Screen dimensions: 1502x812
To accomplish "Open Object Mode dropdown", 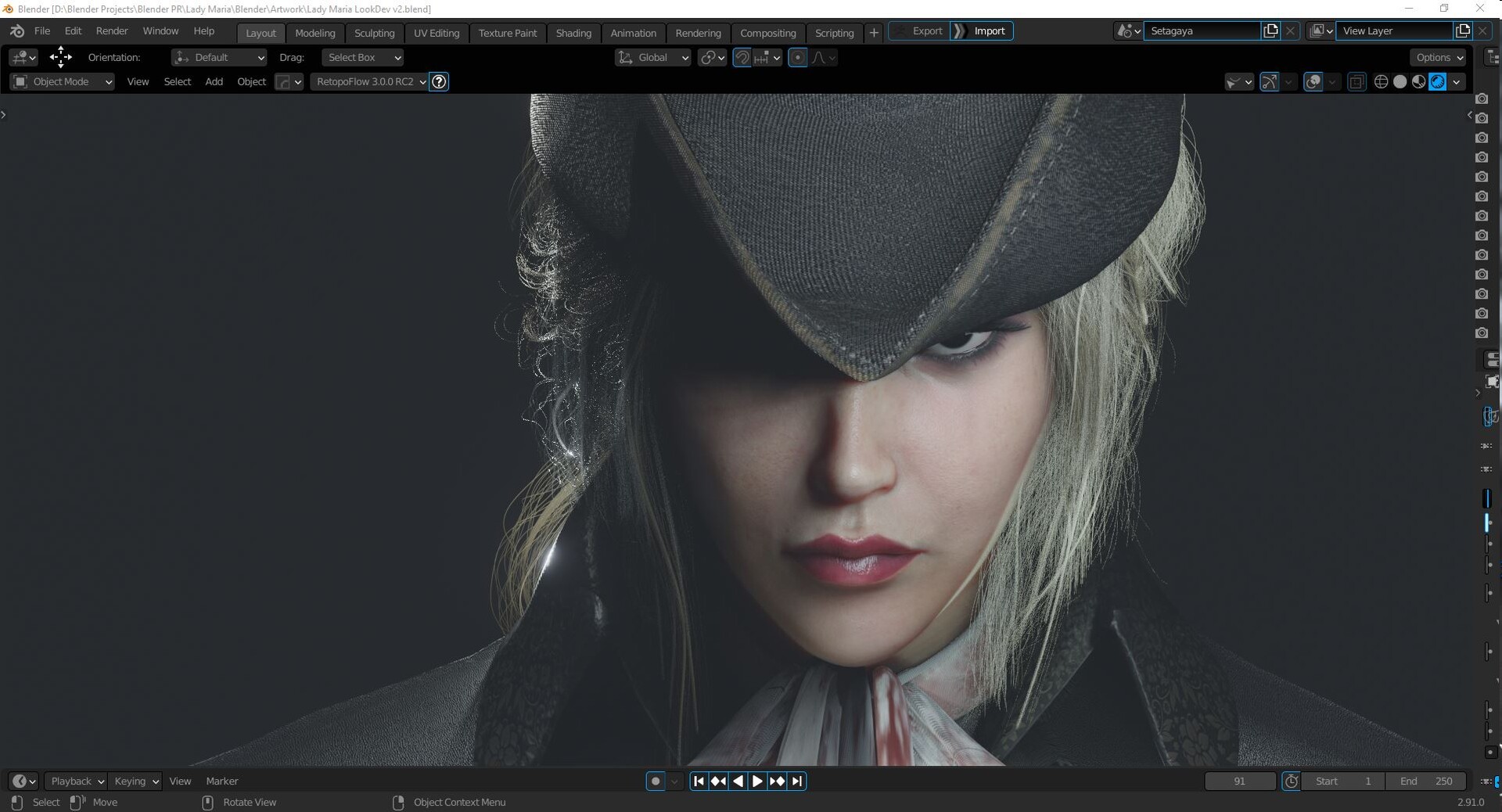I will (x=63, y=81).
